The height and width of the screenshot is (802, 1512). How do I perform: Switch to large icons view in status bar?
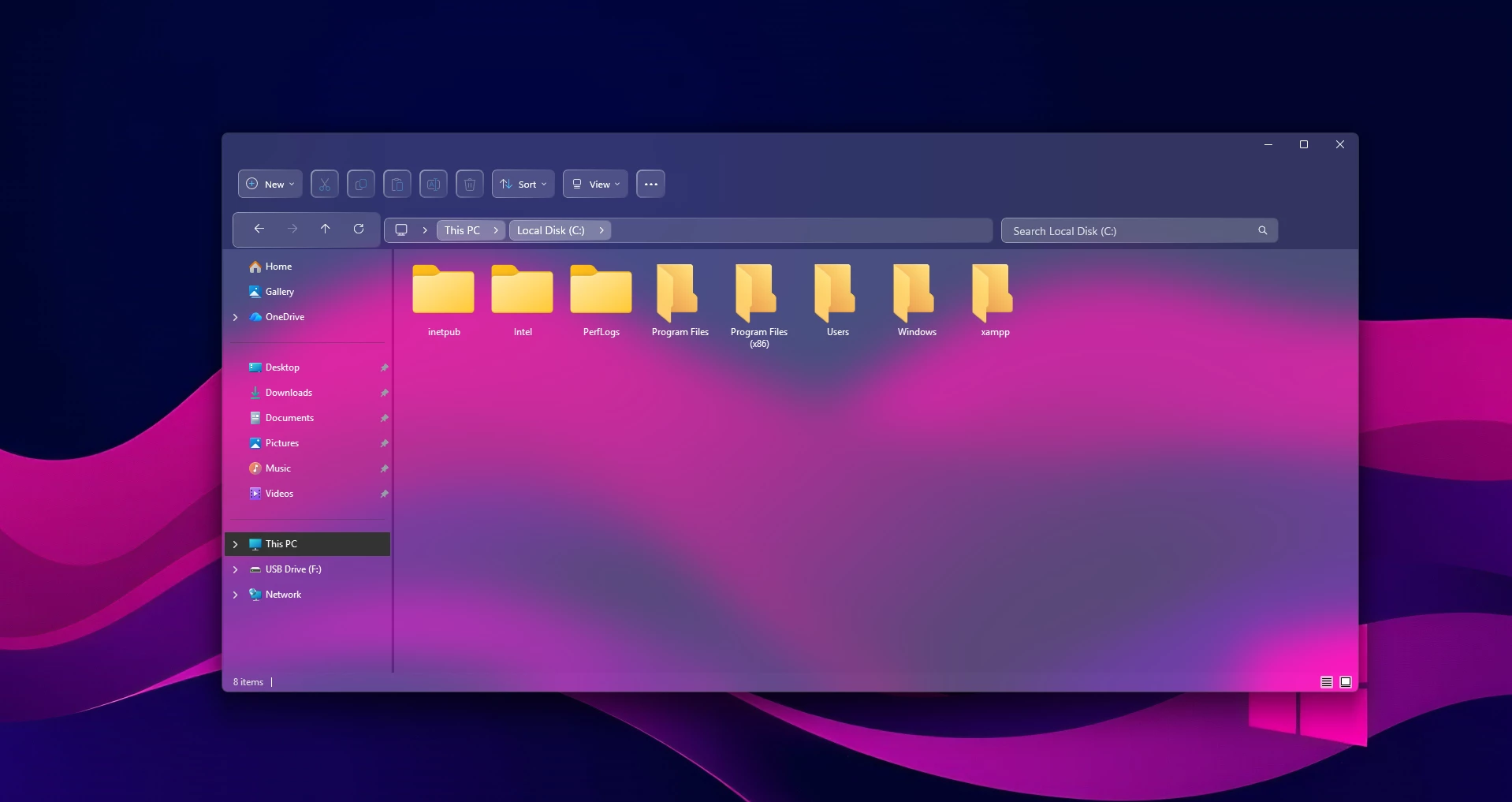(1346, 682)
